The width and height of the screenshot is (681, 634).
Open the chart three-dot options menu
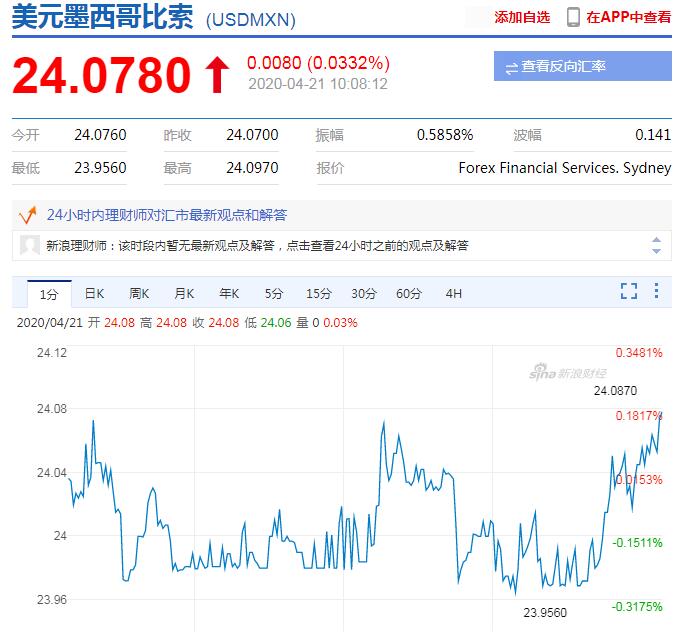(656, 292)
